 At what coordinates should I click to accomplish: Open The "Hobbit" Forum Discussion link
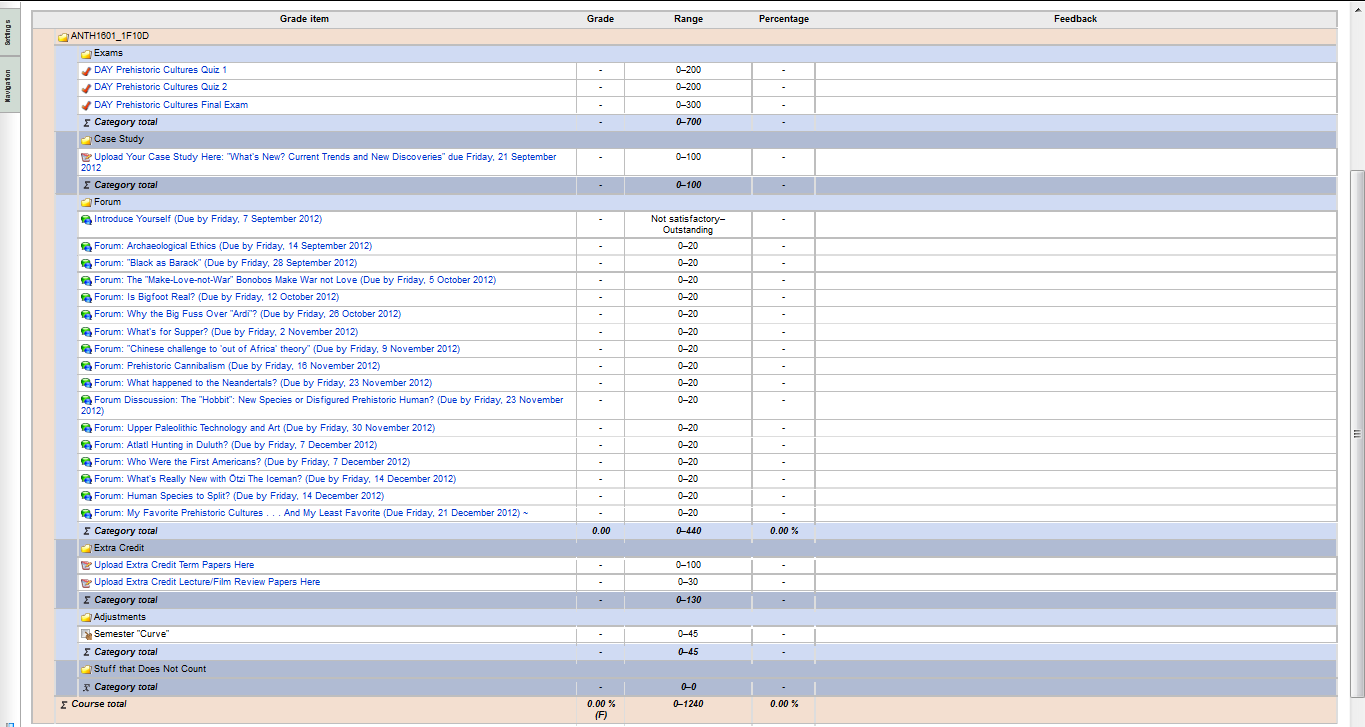(x=322, y=405)
